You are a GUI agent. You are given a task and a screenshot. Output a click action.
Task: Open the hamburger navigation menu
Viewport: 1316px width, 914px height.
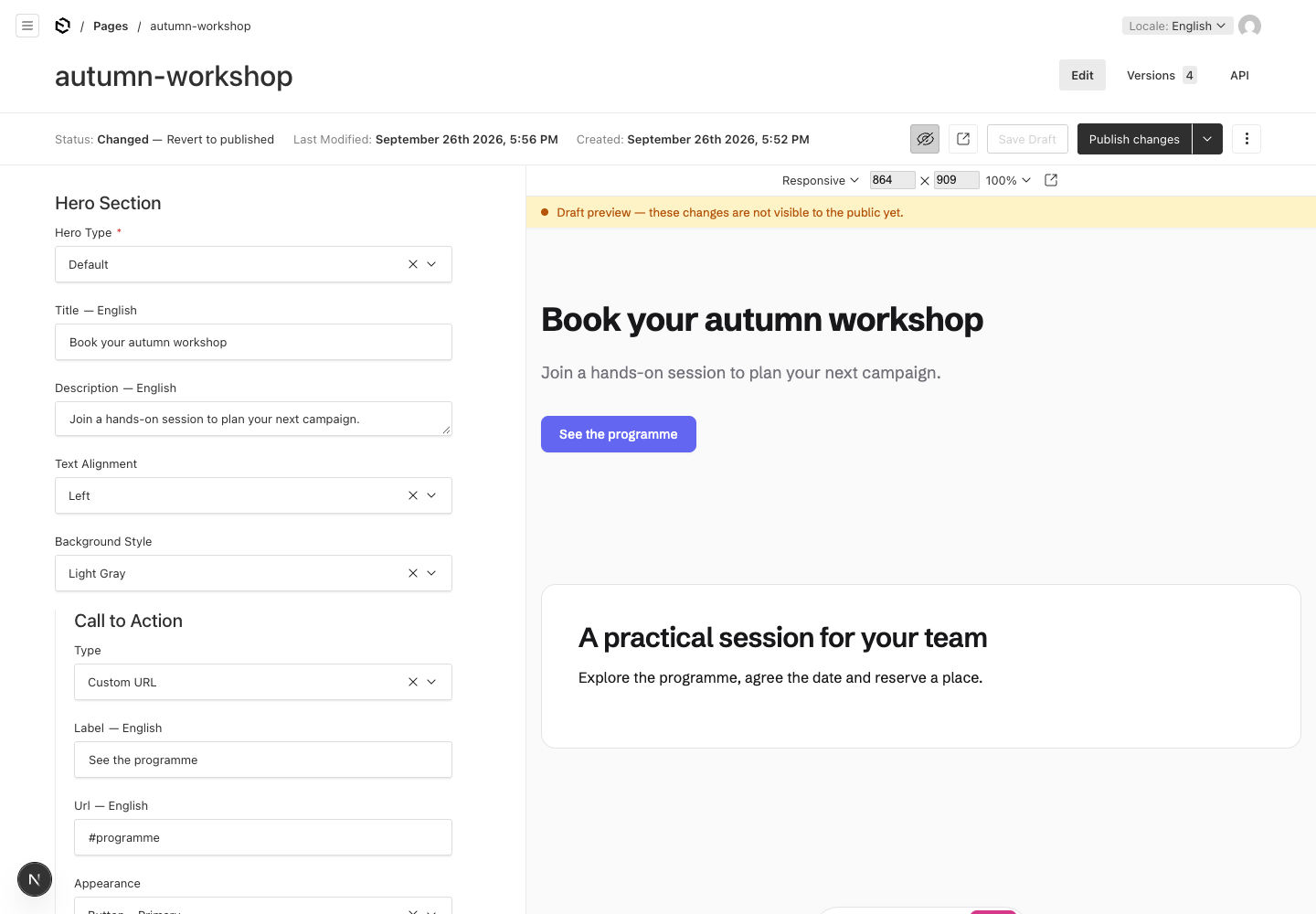pyautogui.click(x=27, y=26)
